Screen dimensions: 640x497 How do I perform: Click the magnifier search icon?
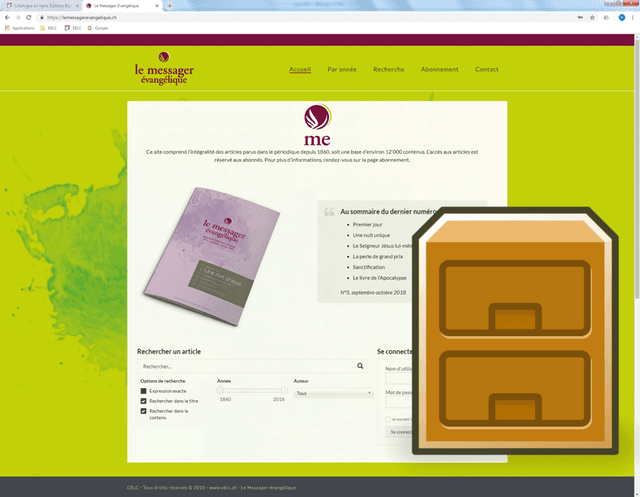click(x=360, y=366)
